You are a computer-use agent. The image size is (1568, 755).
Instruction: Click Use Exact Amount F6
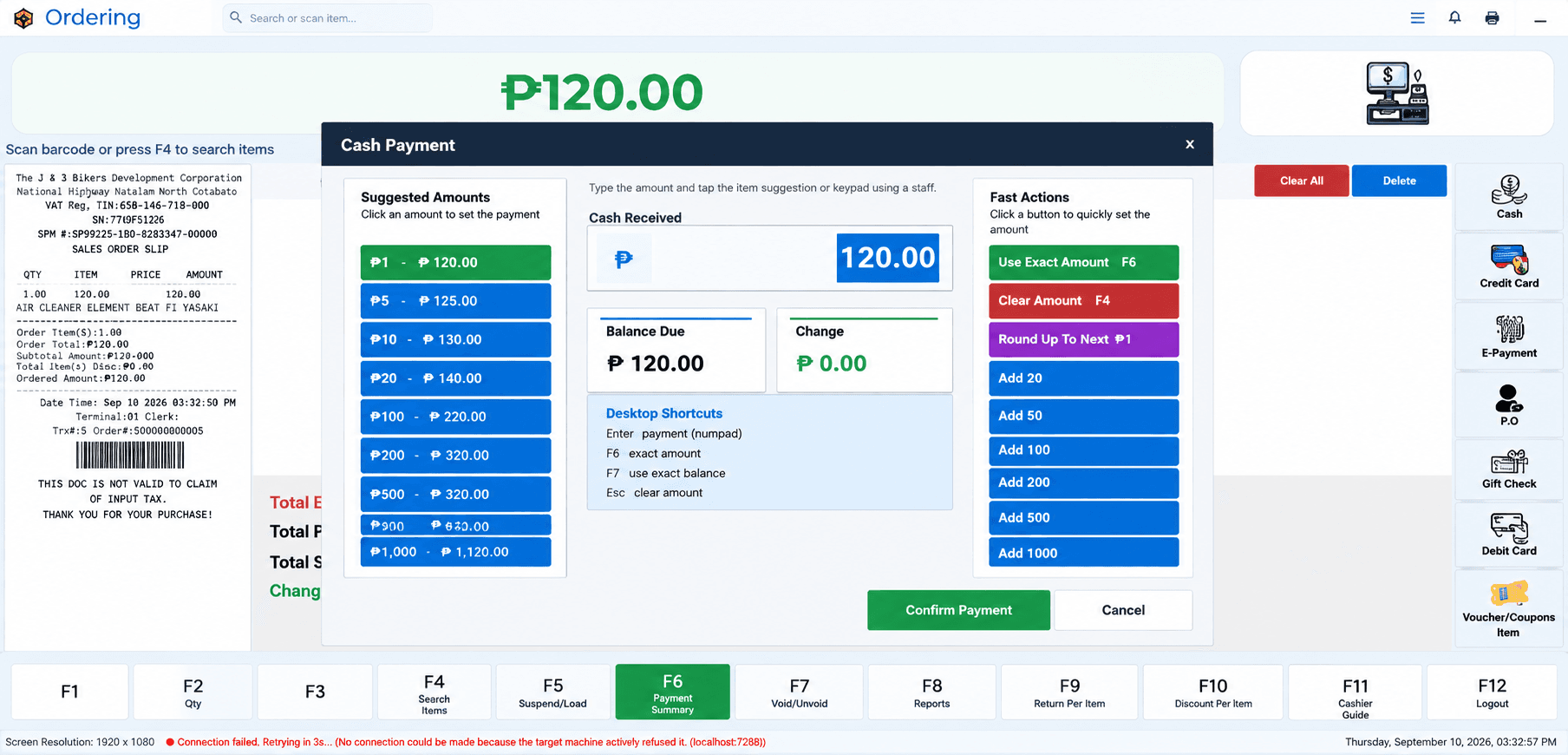(x=1083, y=262)
